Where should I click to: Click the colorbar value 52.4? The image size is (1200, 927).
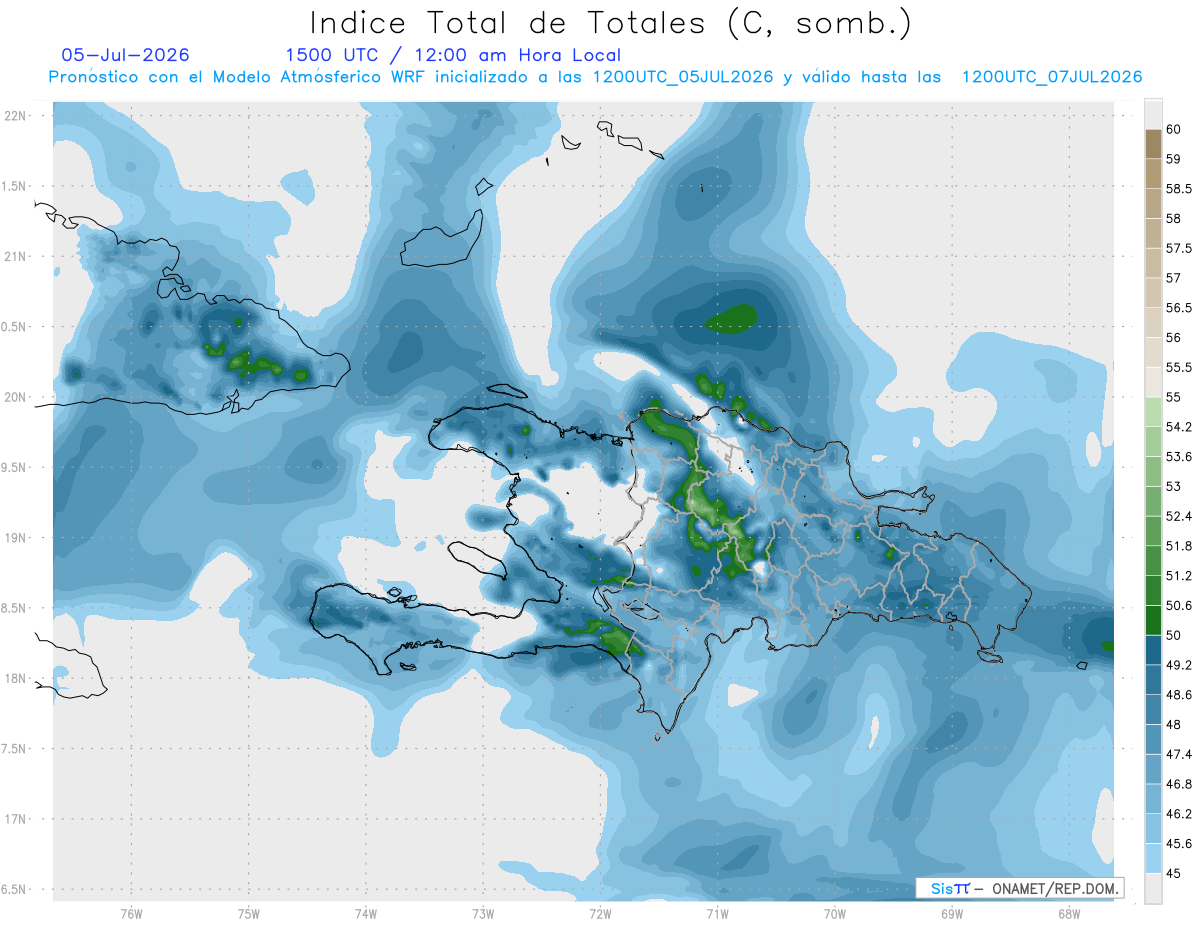(x=1179, y=516)
